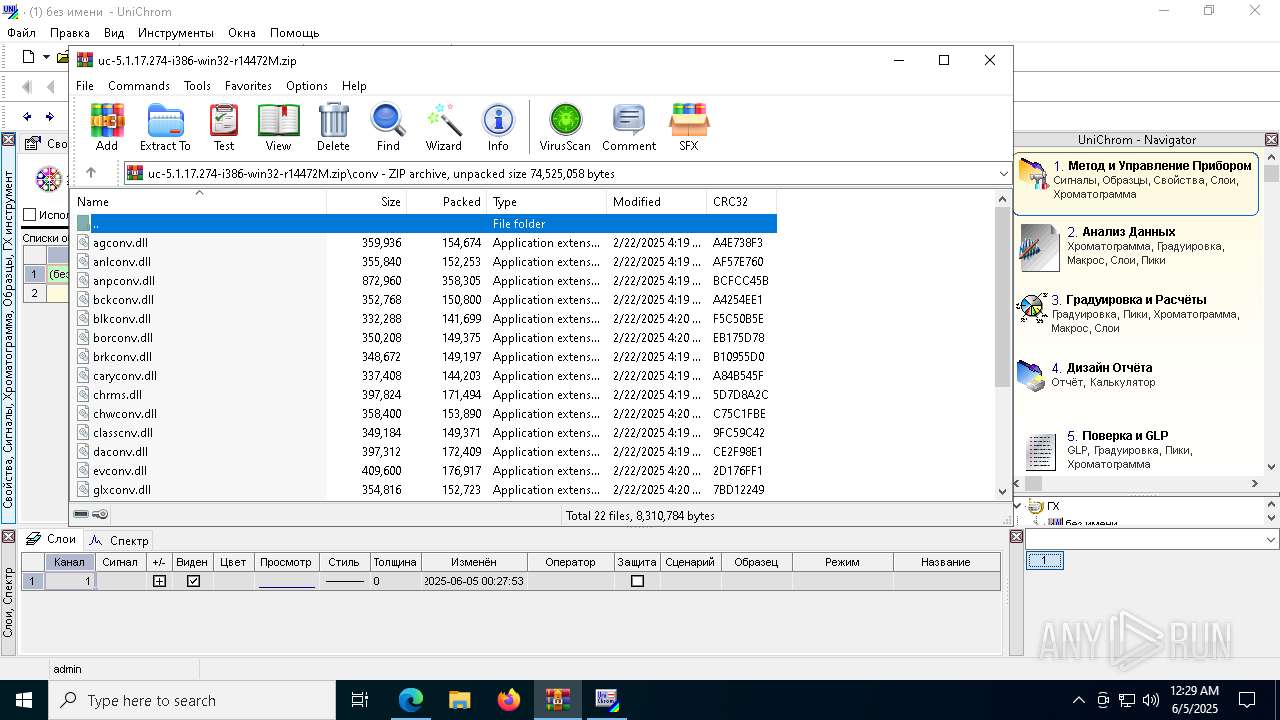Switch to the Спектр tab

coord(119,540)
